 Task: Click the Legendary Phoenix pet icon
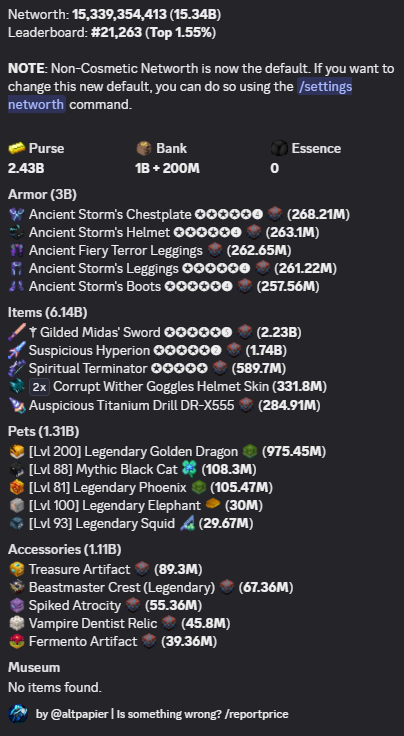(x=17, y=488)
